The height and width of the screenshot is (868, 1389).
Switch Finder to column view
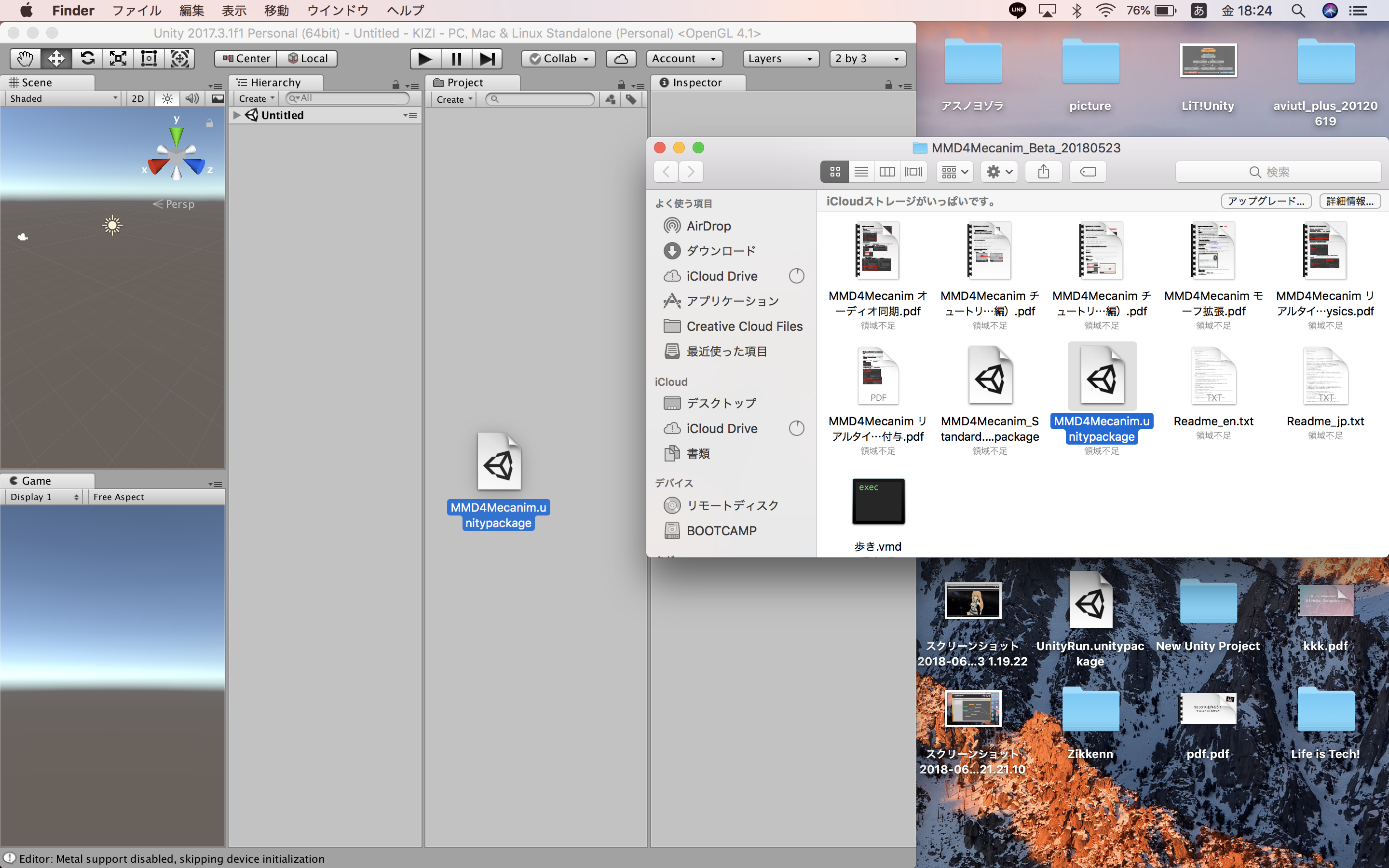(887, 172)
